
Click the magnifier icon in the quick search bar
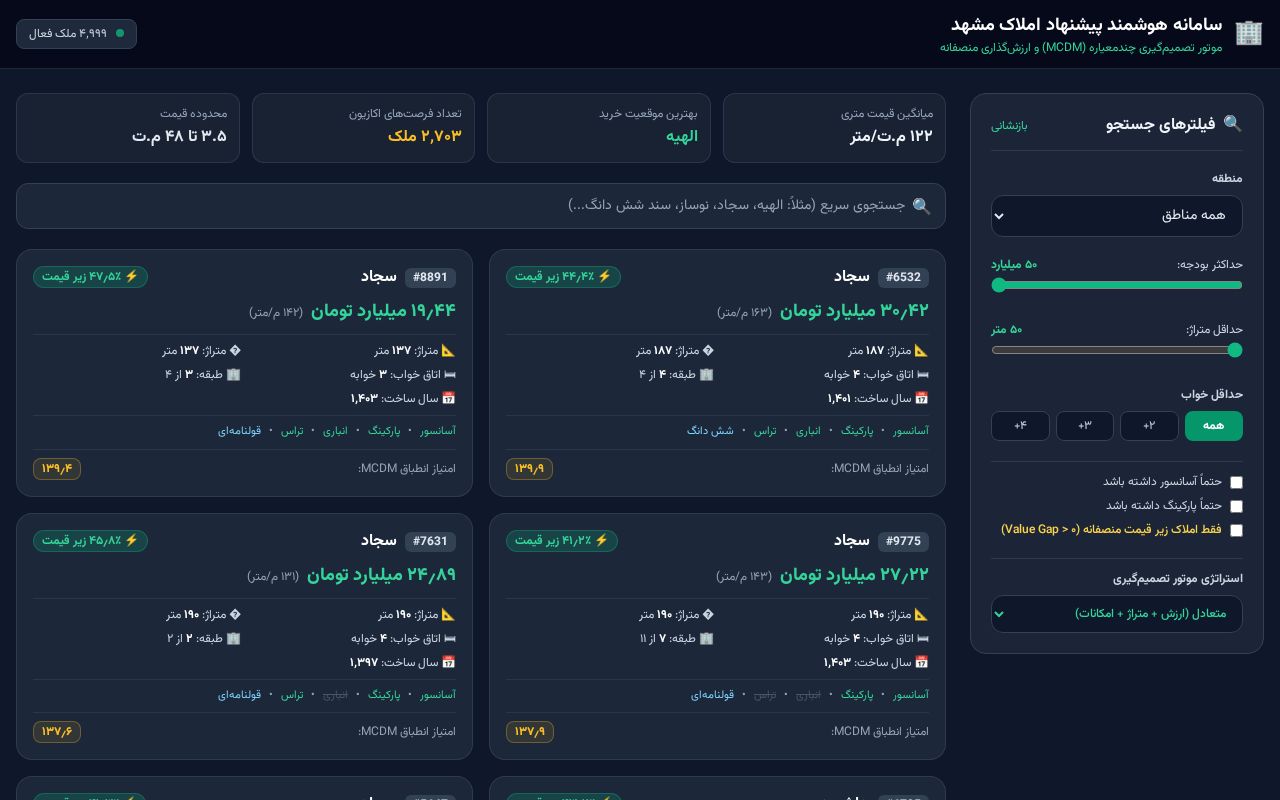[x=922, y=206]
